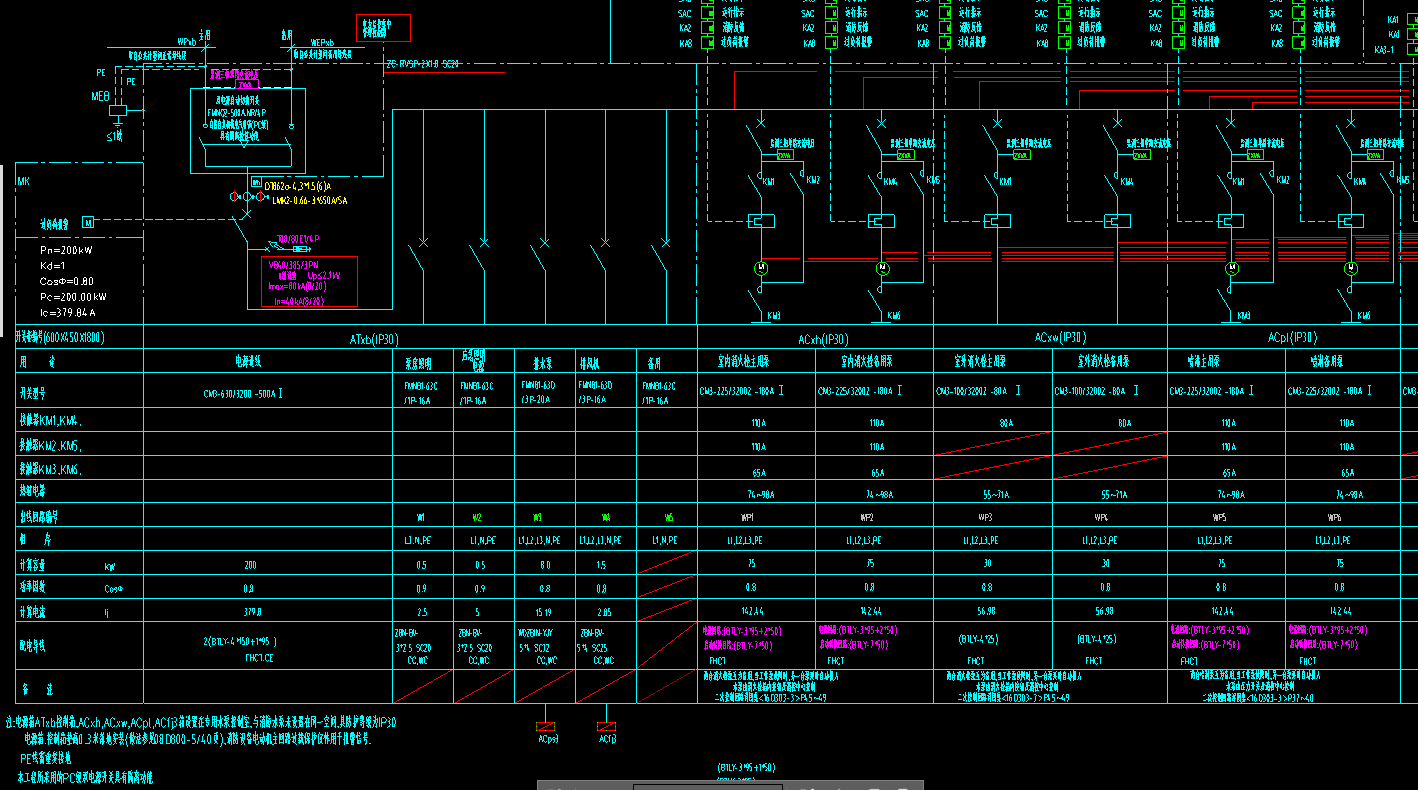Select the ACxh(IP30) cabinet header
The width and height of the screenshot is (1418, 790).
pyautogui.click(x=823, y=340)
